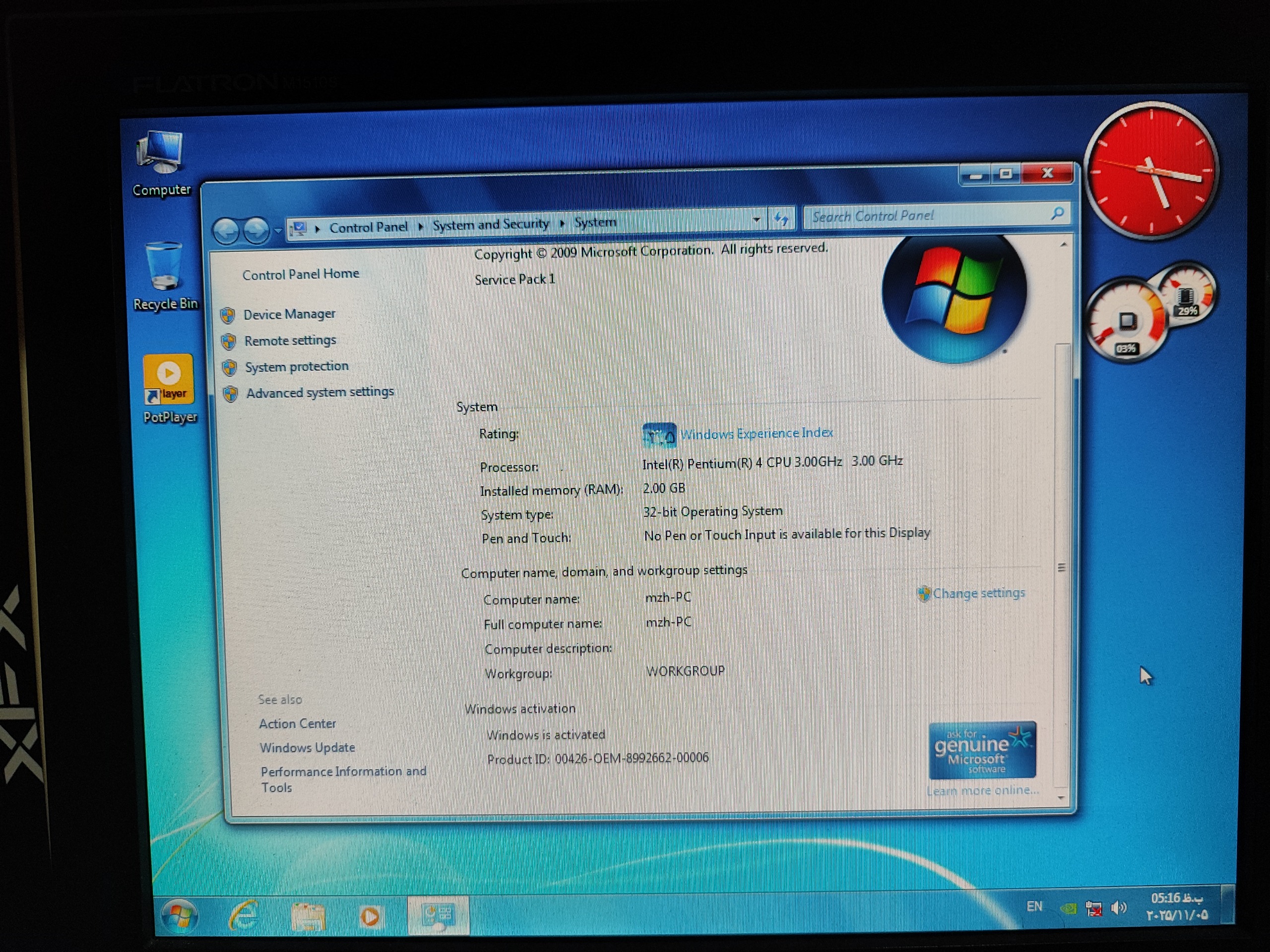Image resolution: width=1270 pixels, height=952 pixels.
Task: Expand arrow after System and Security
Action: pos(562,223)
